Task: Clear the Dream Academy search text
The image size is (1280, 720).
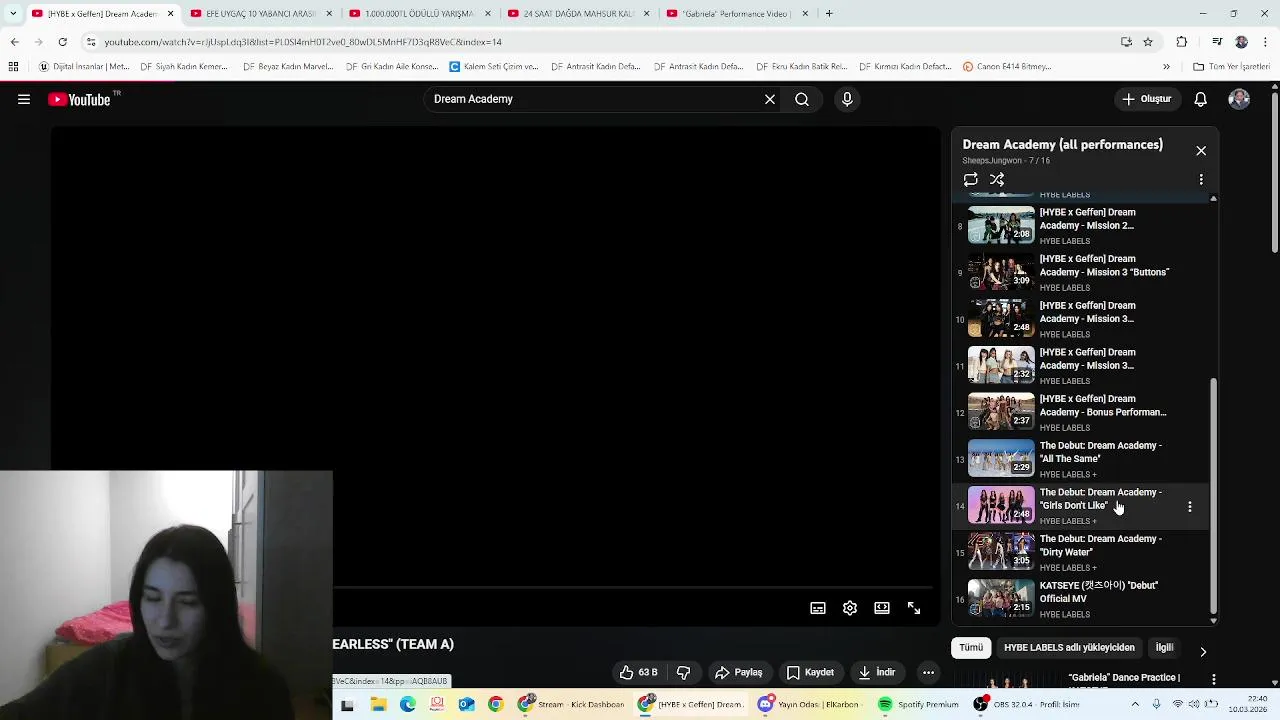Action: pyautogui.click(x=770, y=99)
